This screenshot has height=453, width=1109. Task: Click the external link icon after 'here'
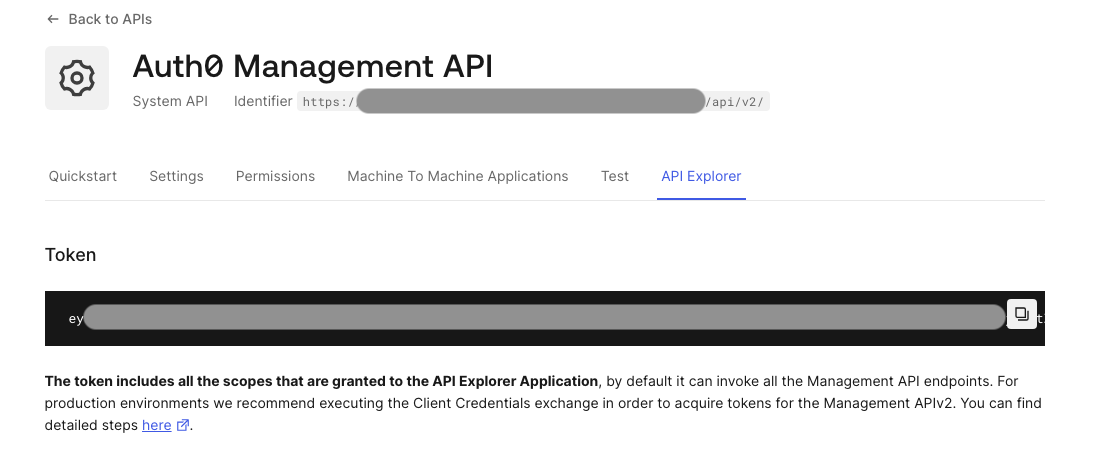tap(182, 425)
